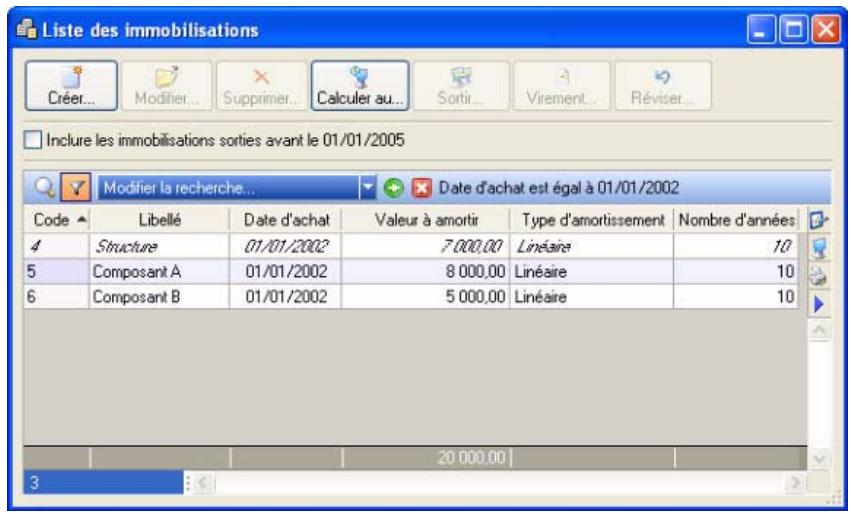Viewport: 851px width, 514px height.
Task: Click the Réviser... toolbar button
Action: click(x=663, y=86)
